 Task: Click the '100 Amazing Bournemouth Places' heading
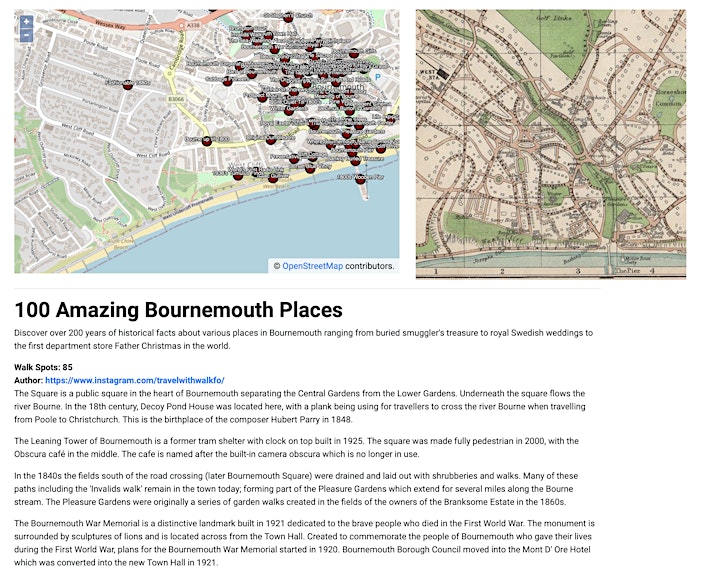click(x=178, y=309)
